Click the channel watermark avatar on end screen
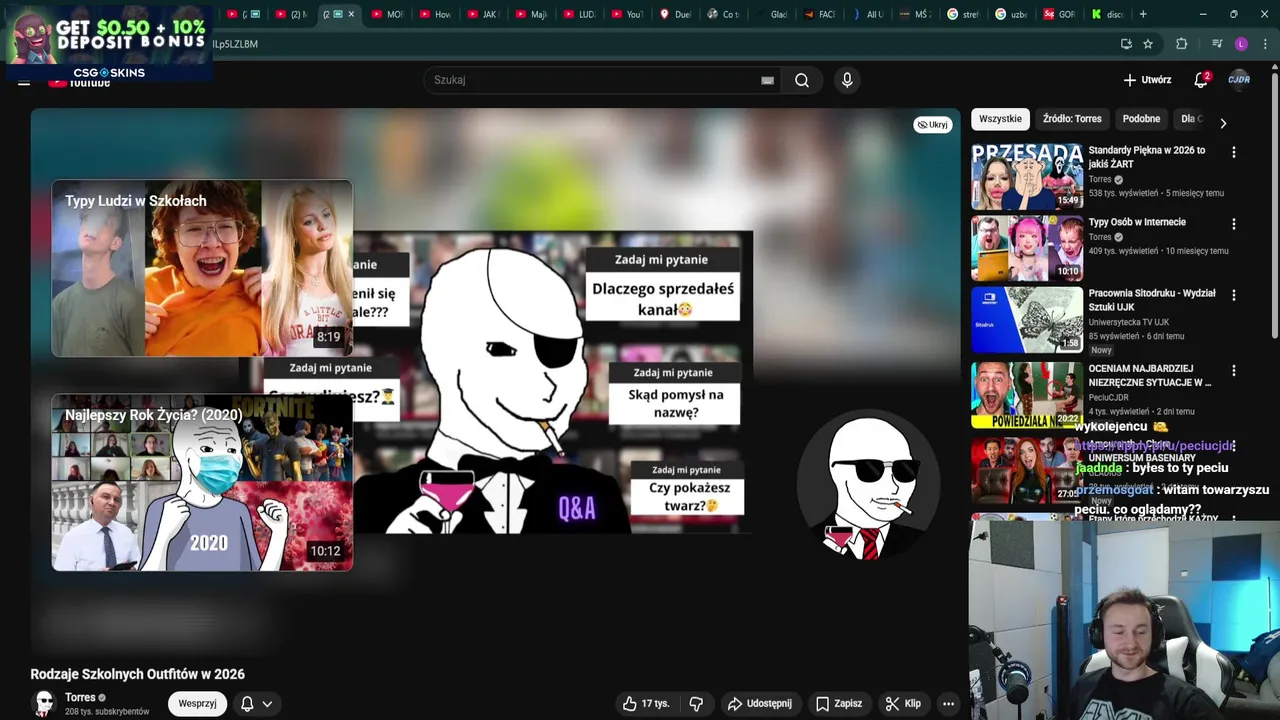The image size is (1280, 720). point(868,484)
